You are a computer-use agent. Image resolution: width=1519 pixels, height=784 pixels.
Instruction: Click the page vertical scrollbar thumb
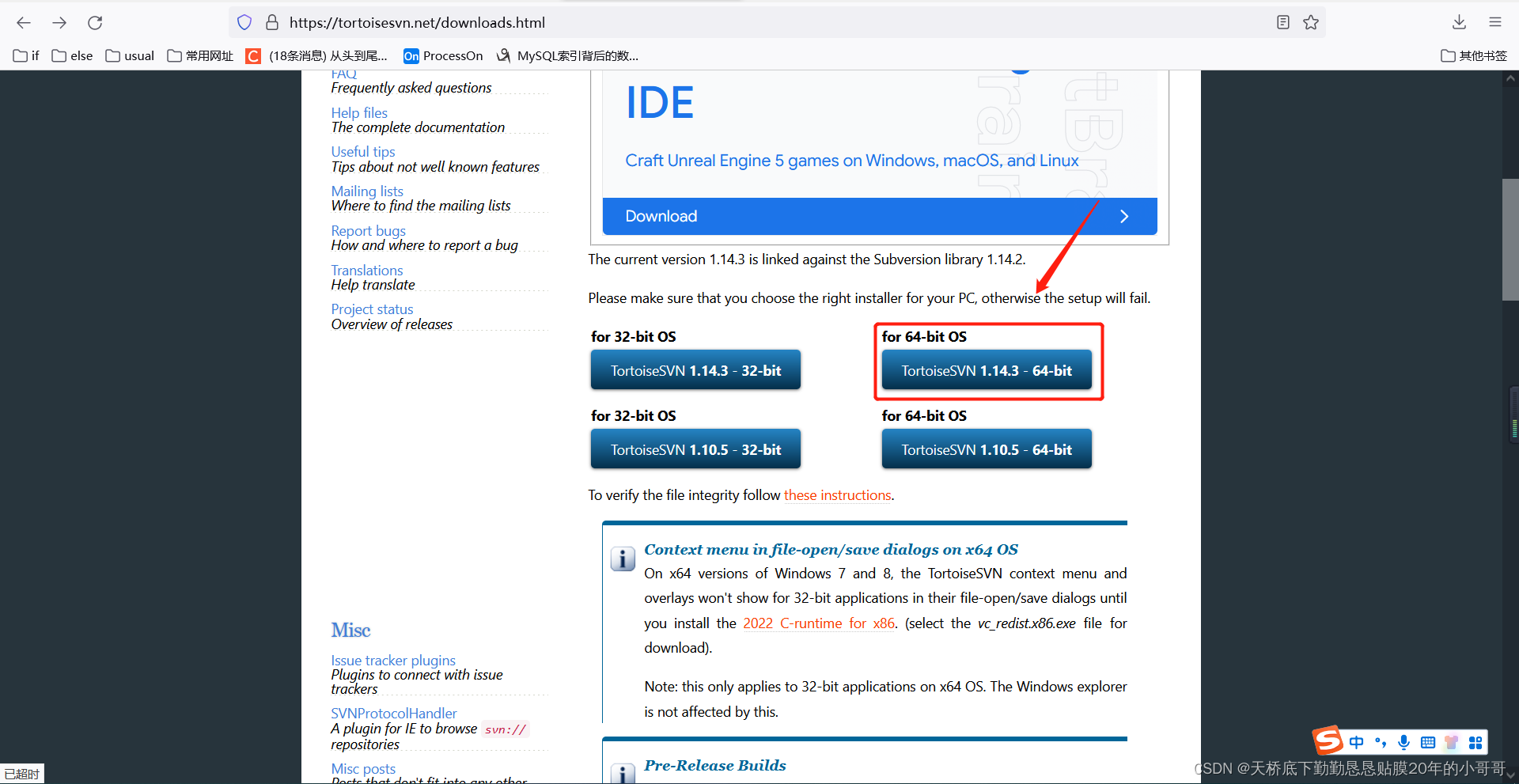click(x=1510, y=240)
